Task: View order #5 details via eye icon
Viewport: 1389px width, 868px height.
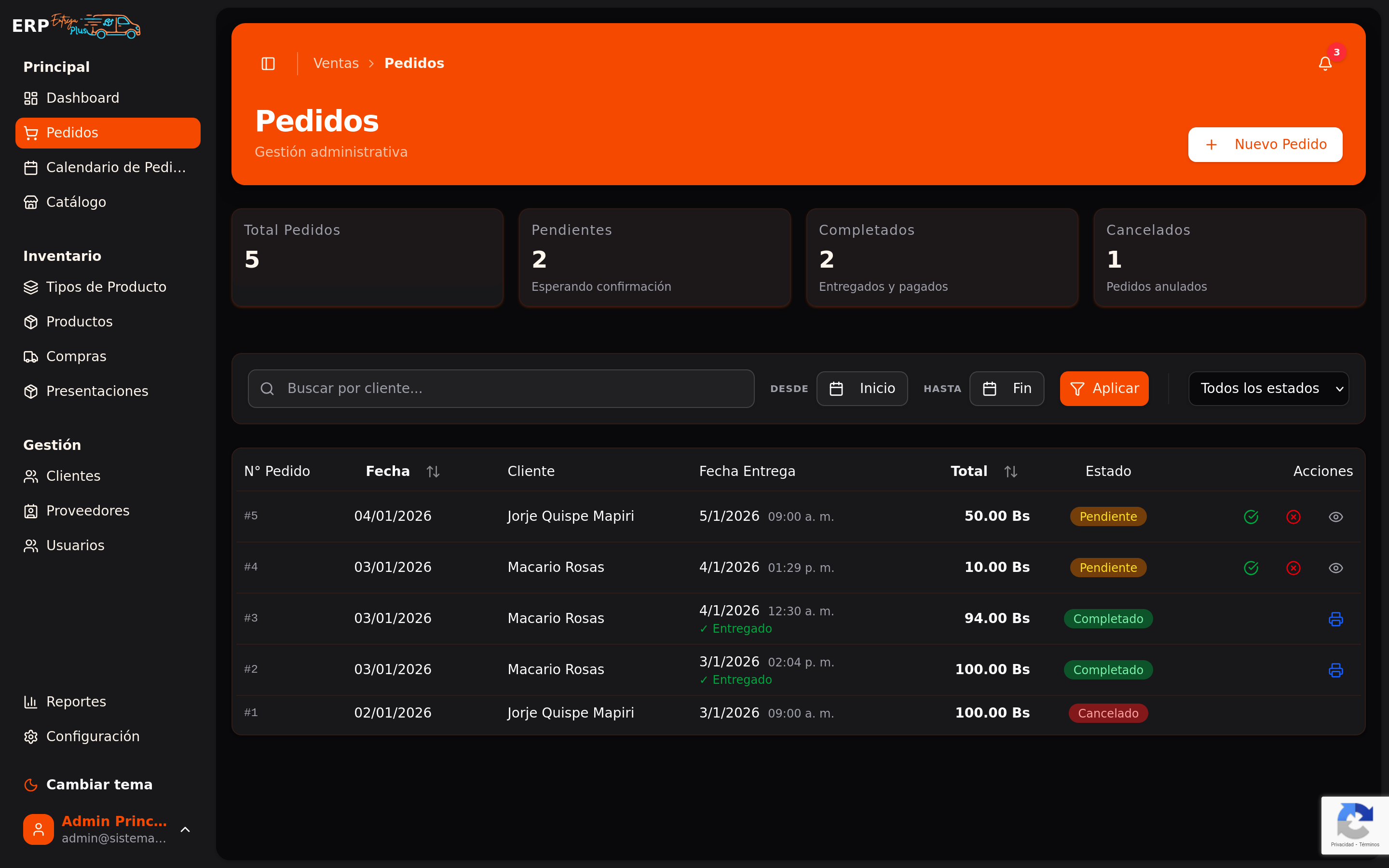Action: point(1335,516)
